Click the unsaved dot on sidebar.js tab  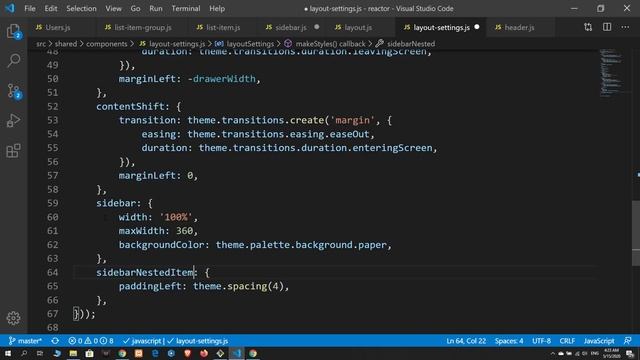click(316, 27)
